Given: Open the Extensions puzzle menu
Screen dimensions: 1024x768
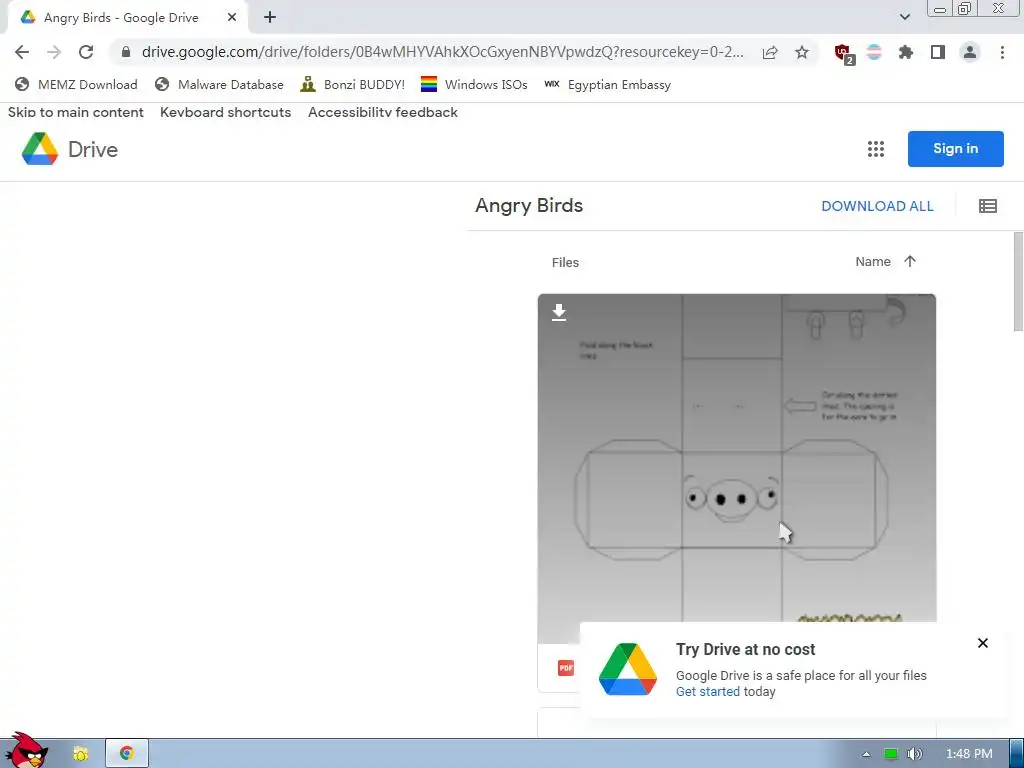Looking at the screenshot, I should [905, 52].
